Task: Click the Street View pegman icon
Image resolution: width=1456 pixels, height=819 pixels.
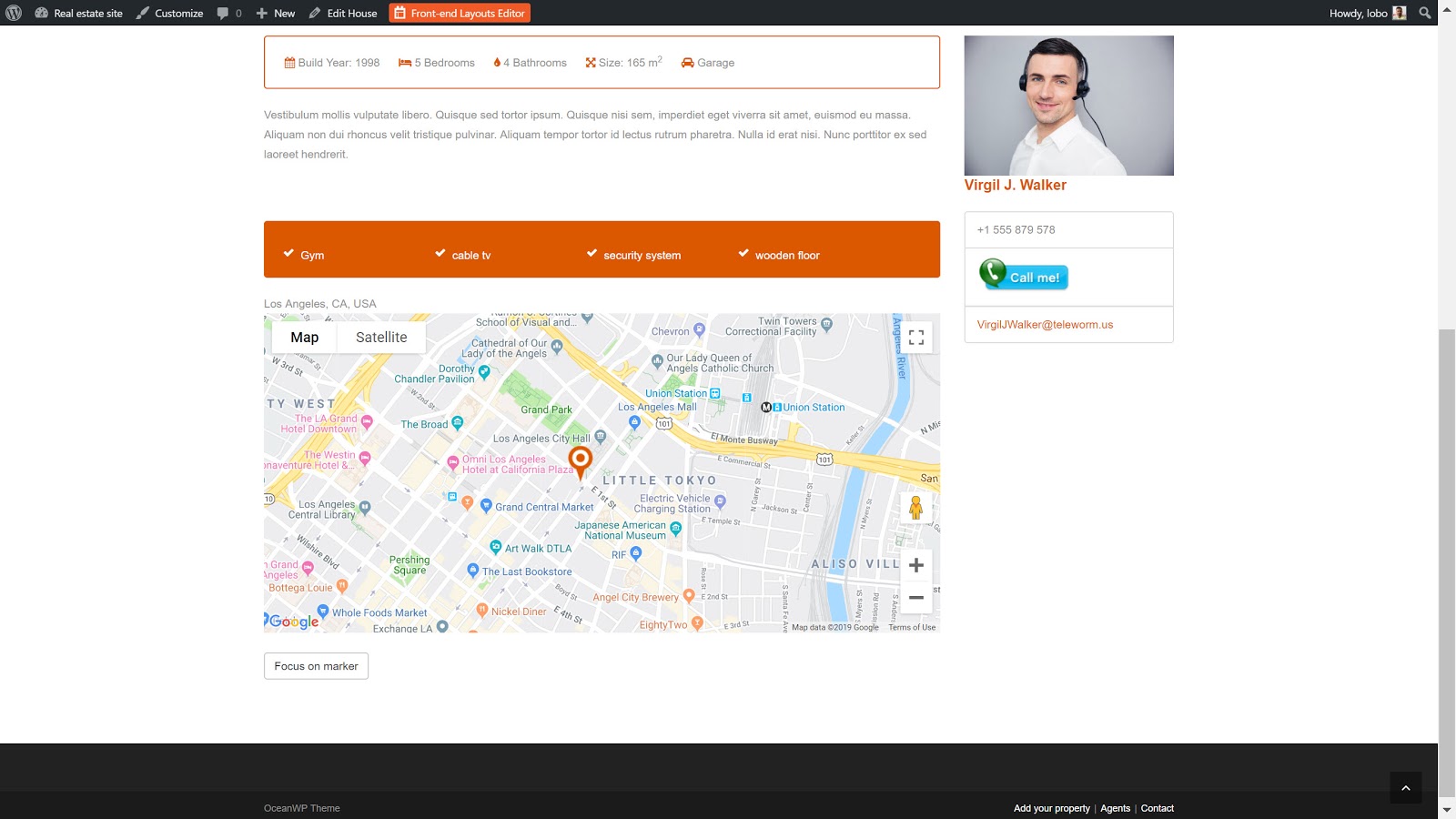Action: (x=915, y=508)
